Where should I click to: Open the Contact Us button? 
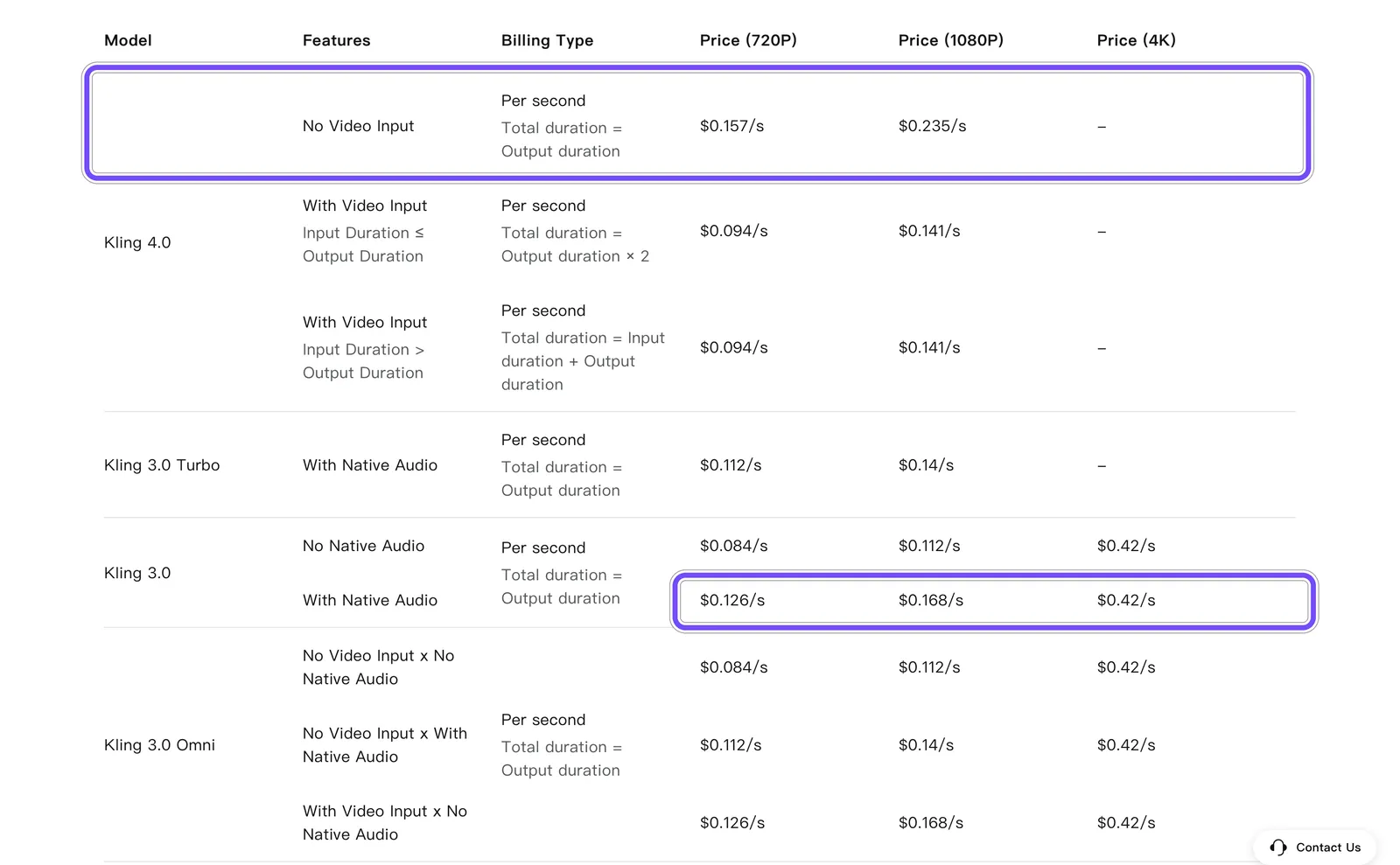(x=1314, y=848)
